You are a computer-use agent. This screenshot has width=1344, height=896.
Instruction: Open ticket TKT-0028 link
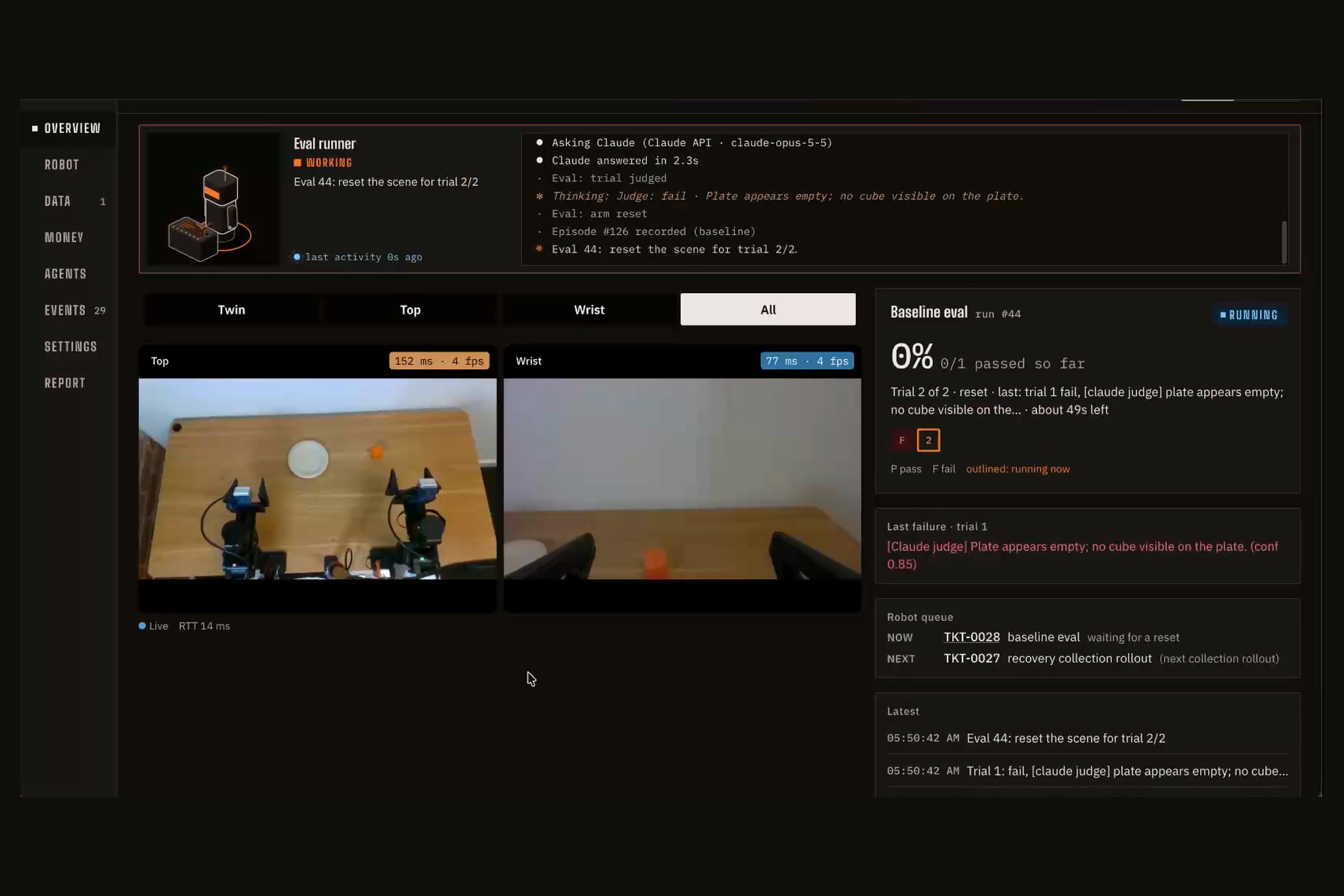point(971,637)
